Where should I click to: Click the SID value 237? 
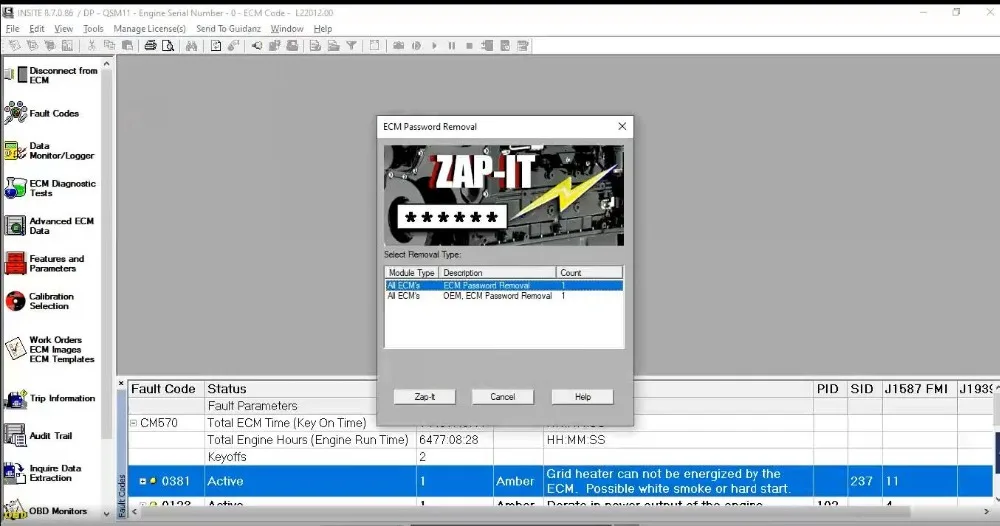(x=861, y=481)
